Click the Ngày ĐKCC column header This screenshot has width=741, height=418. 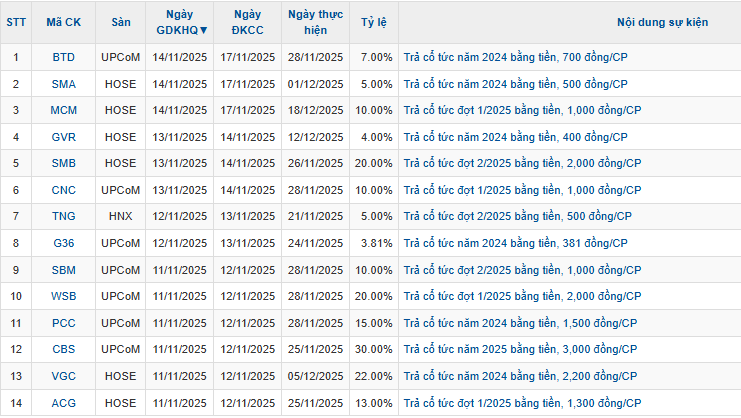pos(248,22)
